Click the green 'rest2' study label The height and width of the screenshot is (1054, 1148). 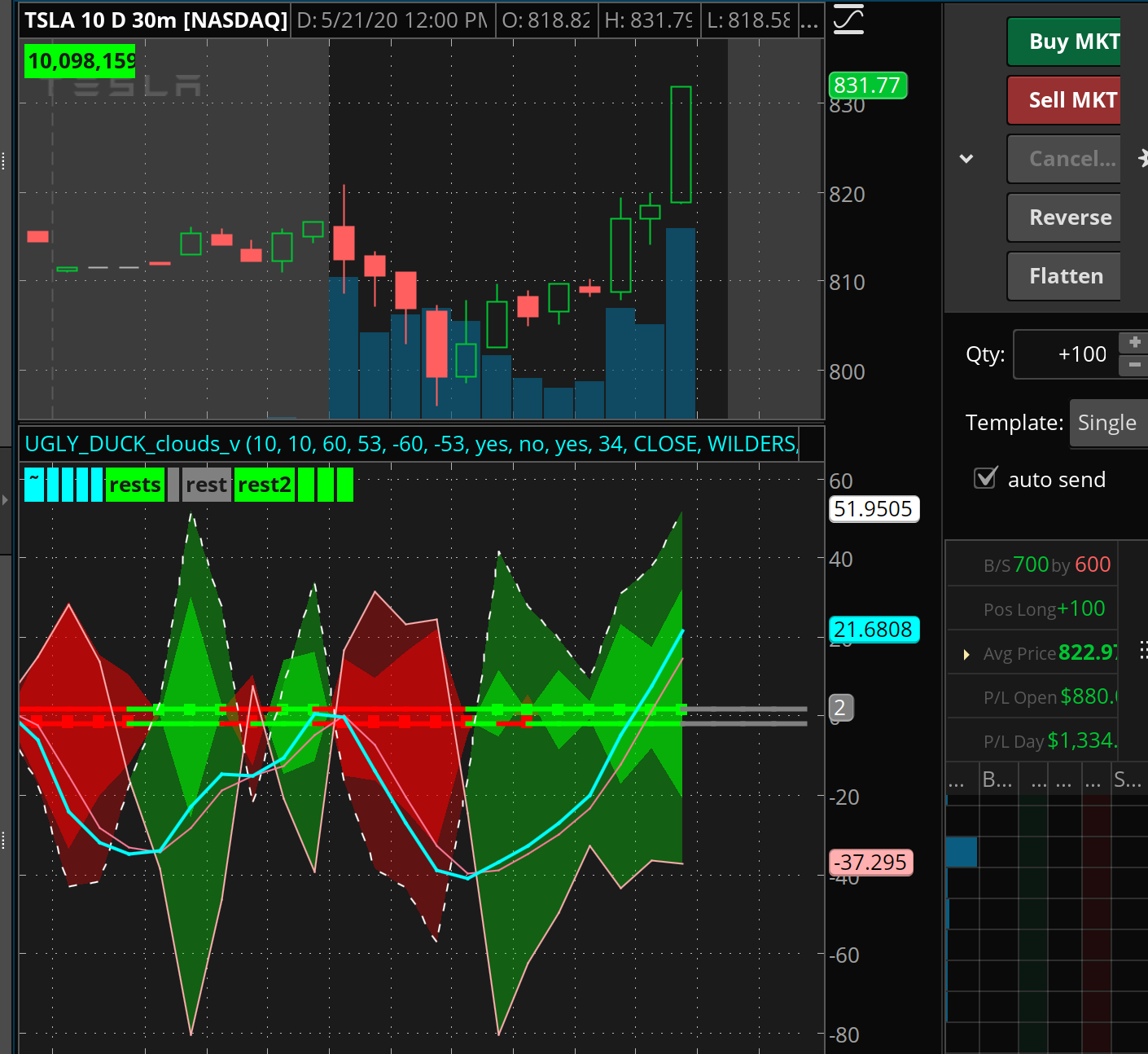265,485
